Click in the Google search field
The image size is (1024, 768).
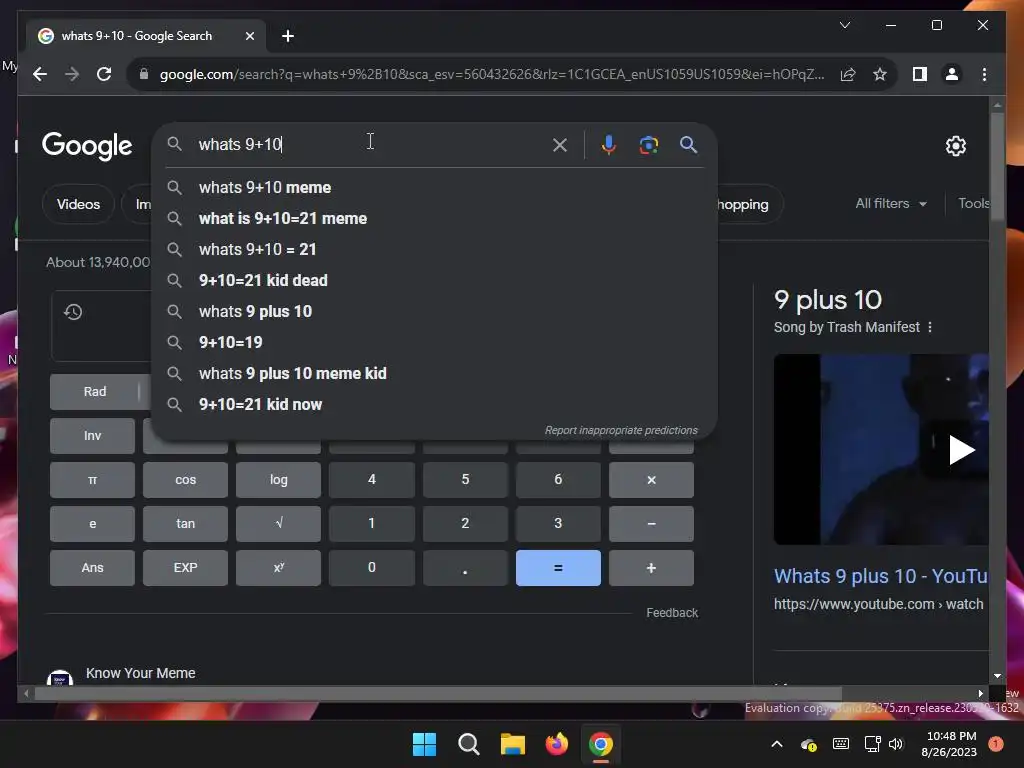click(x=372, y=144)
